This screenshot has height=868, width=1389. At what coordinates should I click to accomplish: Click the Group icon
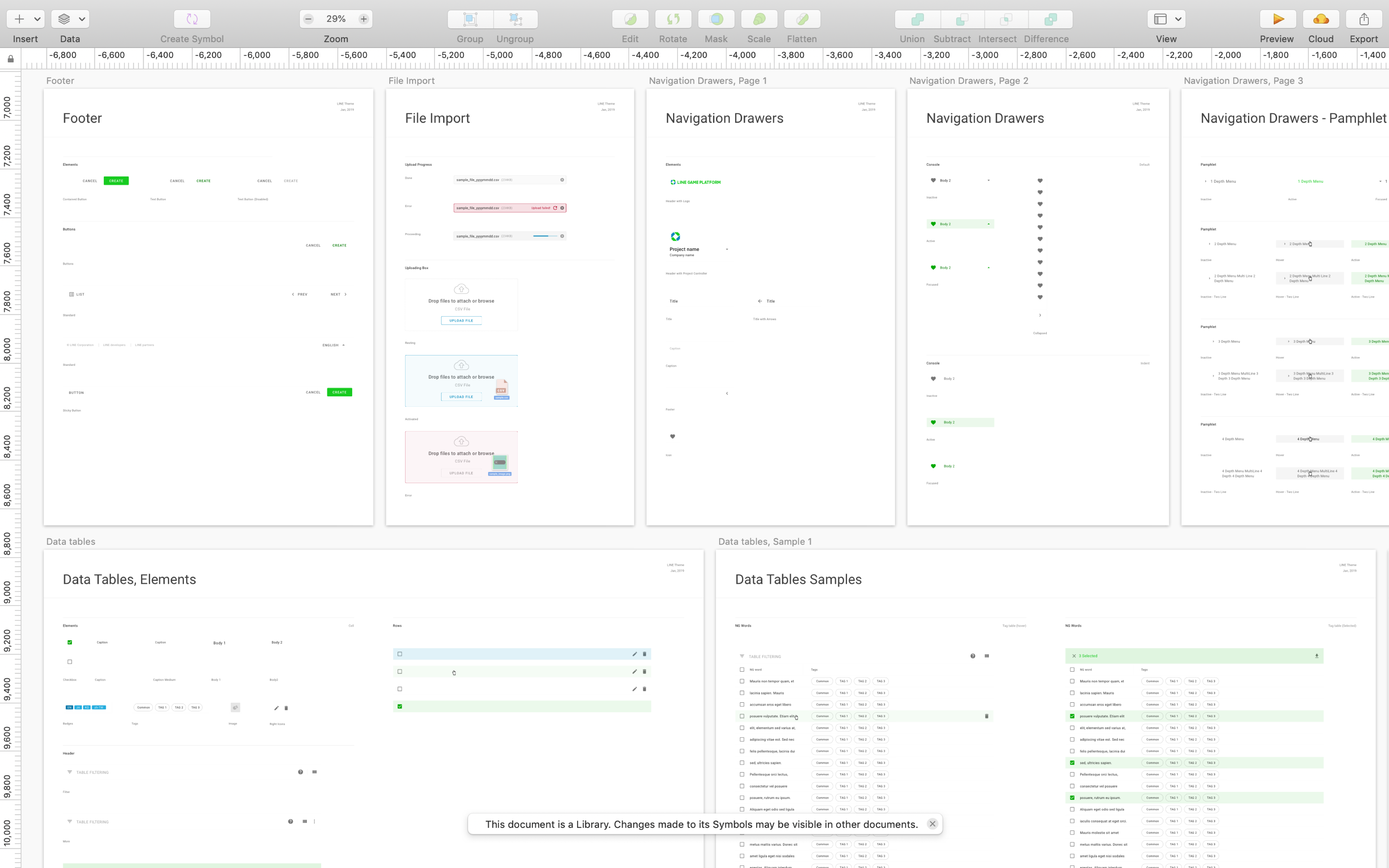[470, 19]
